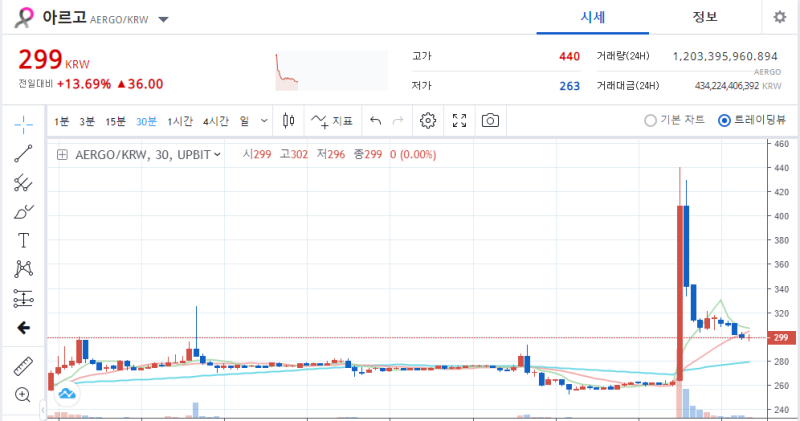Viewport: 800px width, 421px height.
Task: Select the pitchfork drawing tool
Action: [x=23, y=183]
